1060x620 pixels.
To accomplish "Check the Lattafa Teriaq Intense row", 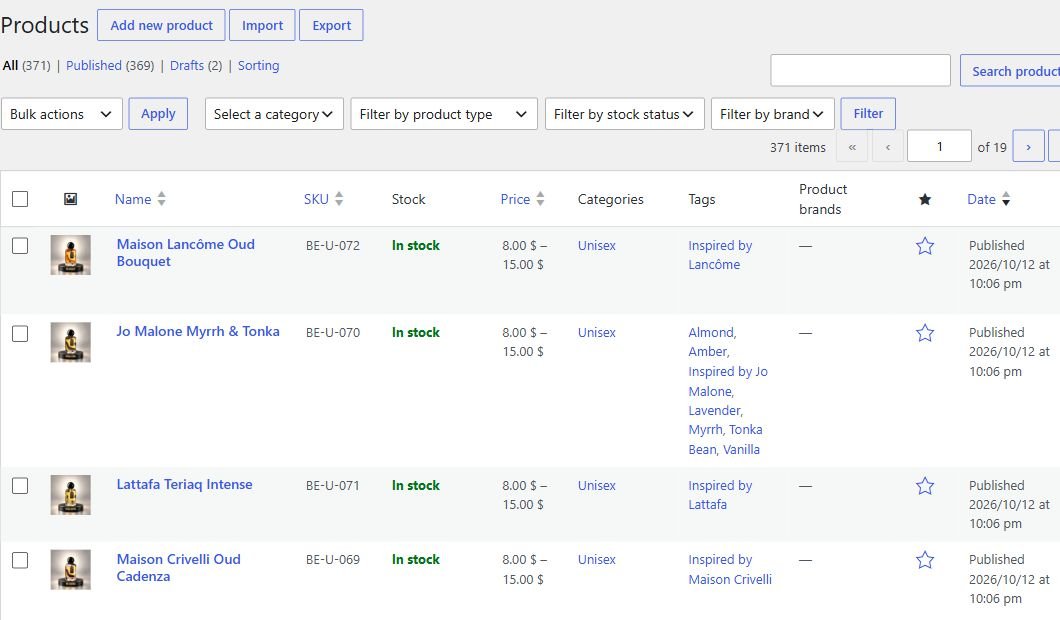I will coord(20,485).
